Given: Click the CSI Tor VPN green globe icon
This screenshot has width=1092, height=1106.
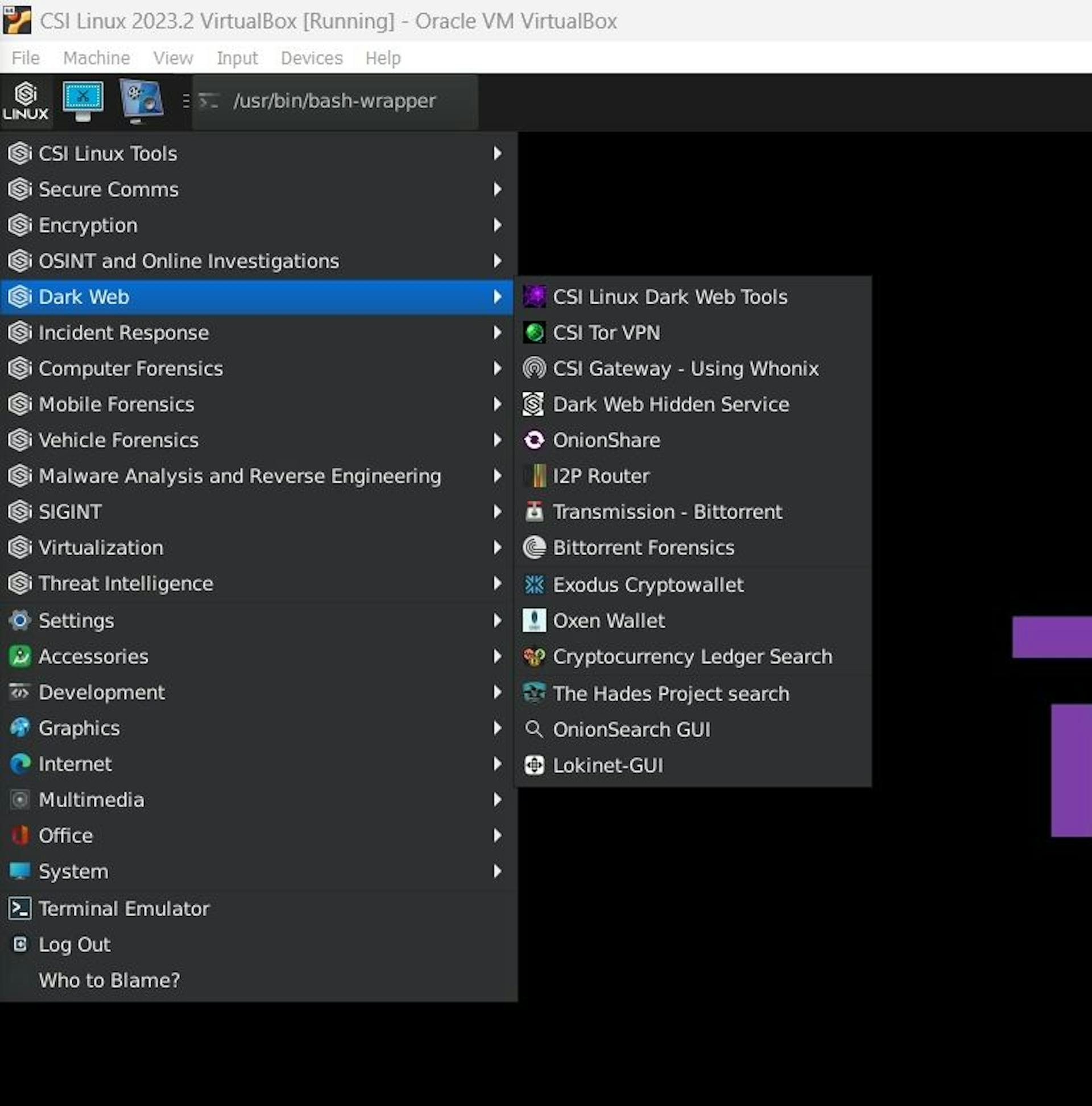Looking at the screenshot, I should [x=533, y=333].
